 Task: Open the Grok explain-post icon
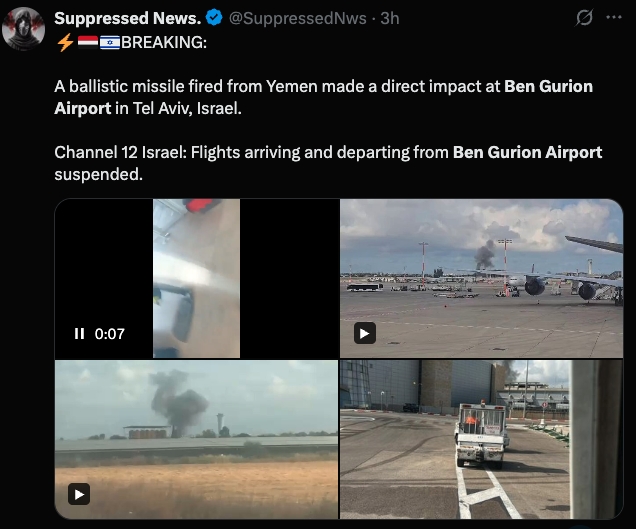[x=584, y=17]
